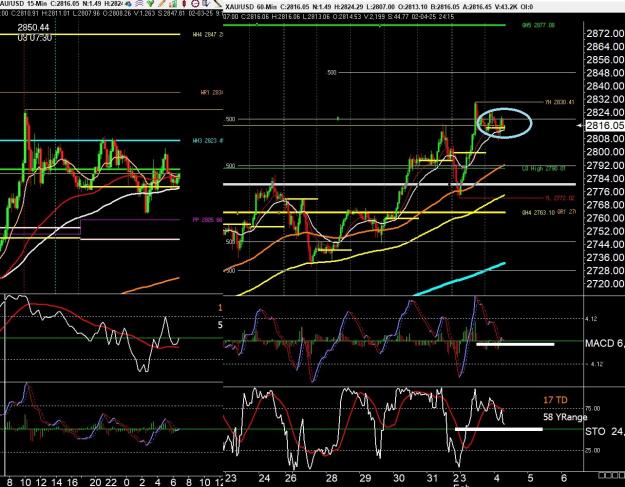This screenshot has height=487, width=625.
Task: Click the up-down arrows toolbar icon
Action: pos(206,3)
